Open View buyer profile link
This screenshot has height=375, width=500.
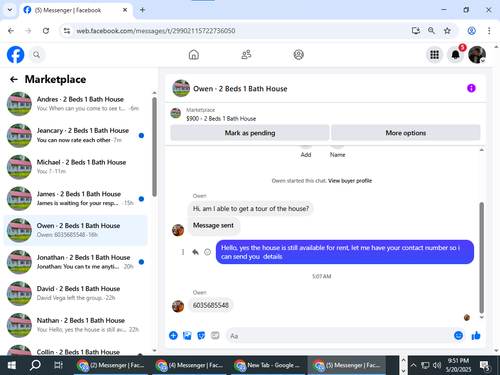(350, 181)
